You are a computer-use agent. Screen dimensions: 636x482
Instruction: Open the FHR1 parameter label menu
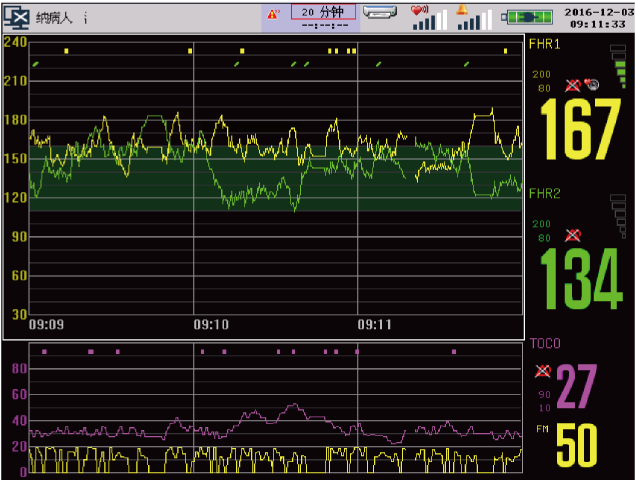coord(544,46)
